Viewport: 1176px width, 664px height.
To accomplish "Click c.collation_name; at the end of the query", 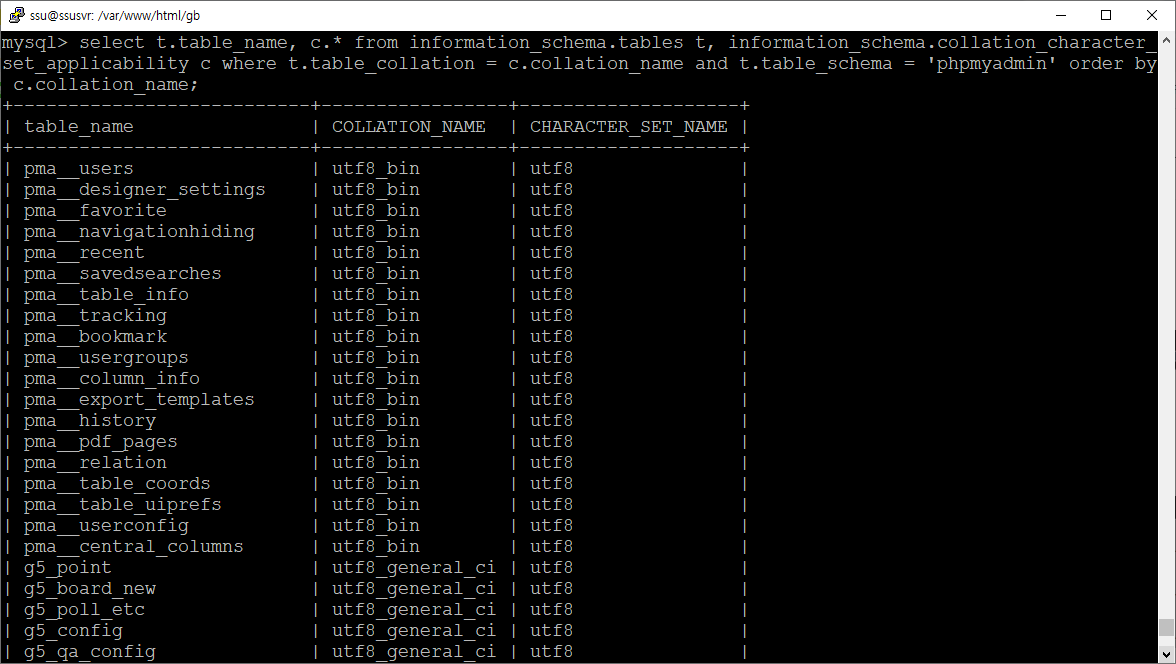I will click(x=106, y=85).
